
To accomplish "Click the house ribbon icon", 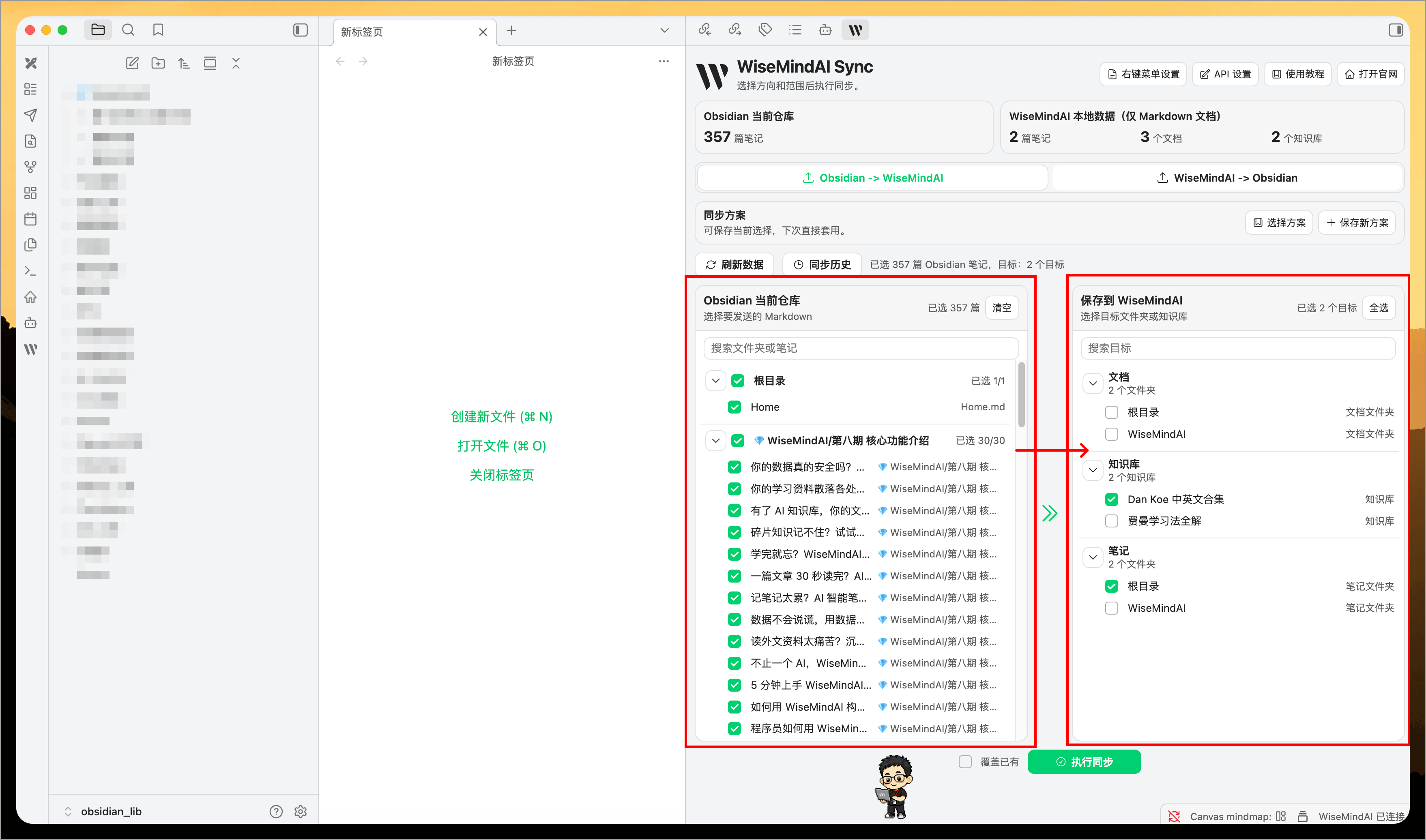I will point(30,297).
